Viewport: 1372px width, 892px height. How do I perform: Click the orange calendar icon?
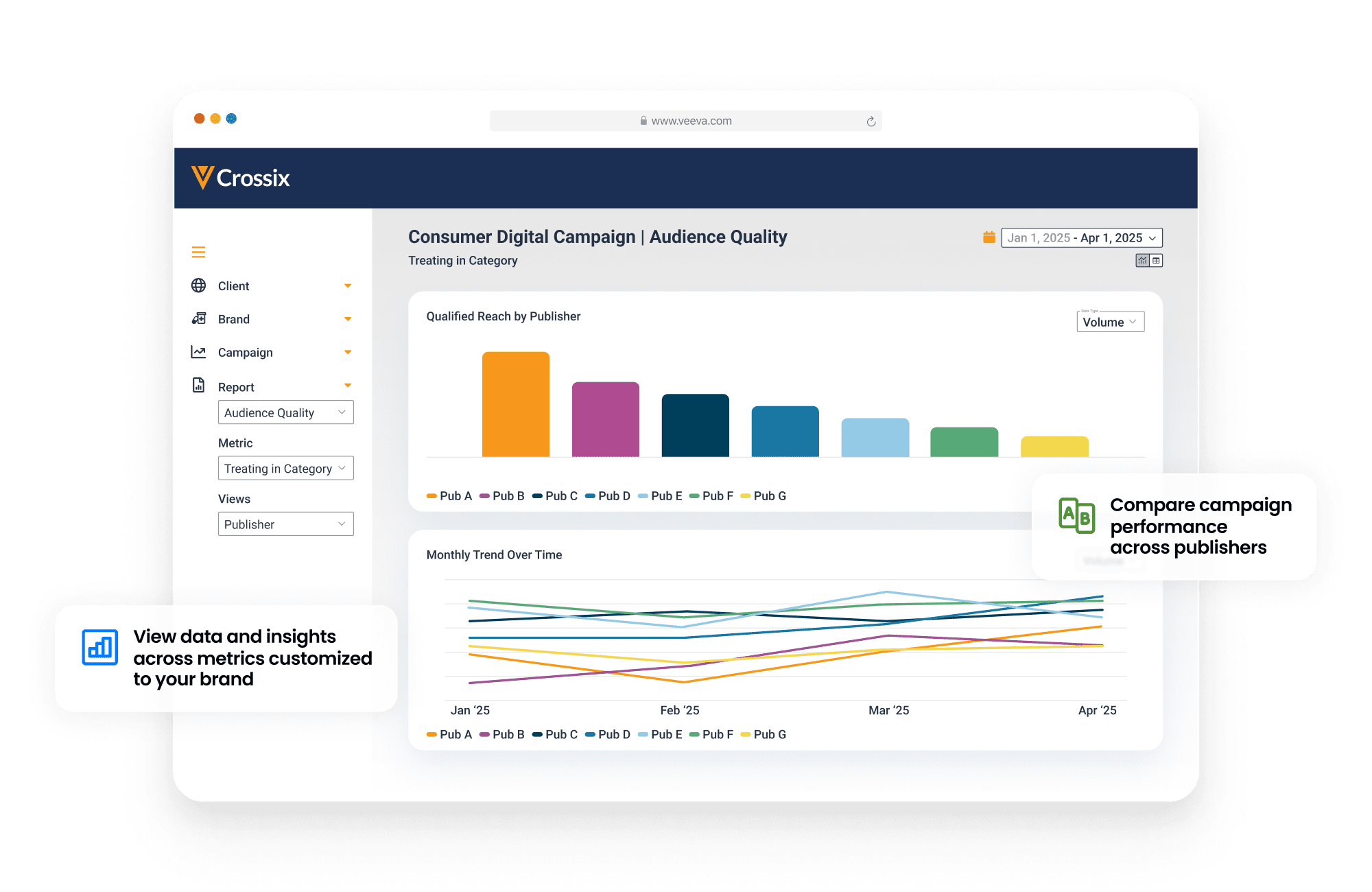coord(989,237)
